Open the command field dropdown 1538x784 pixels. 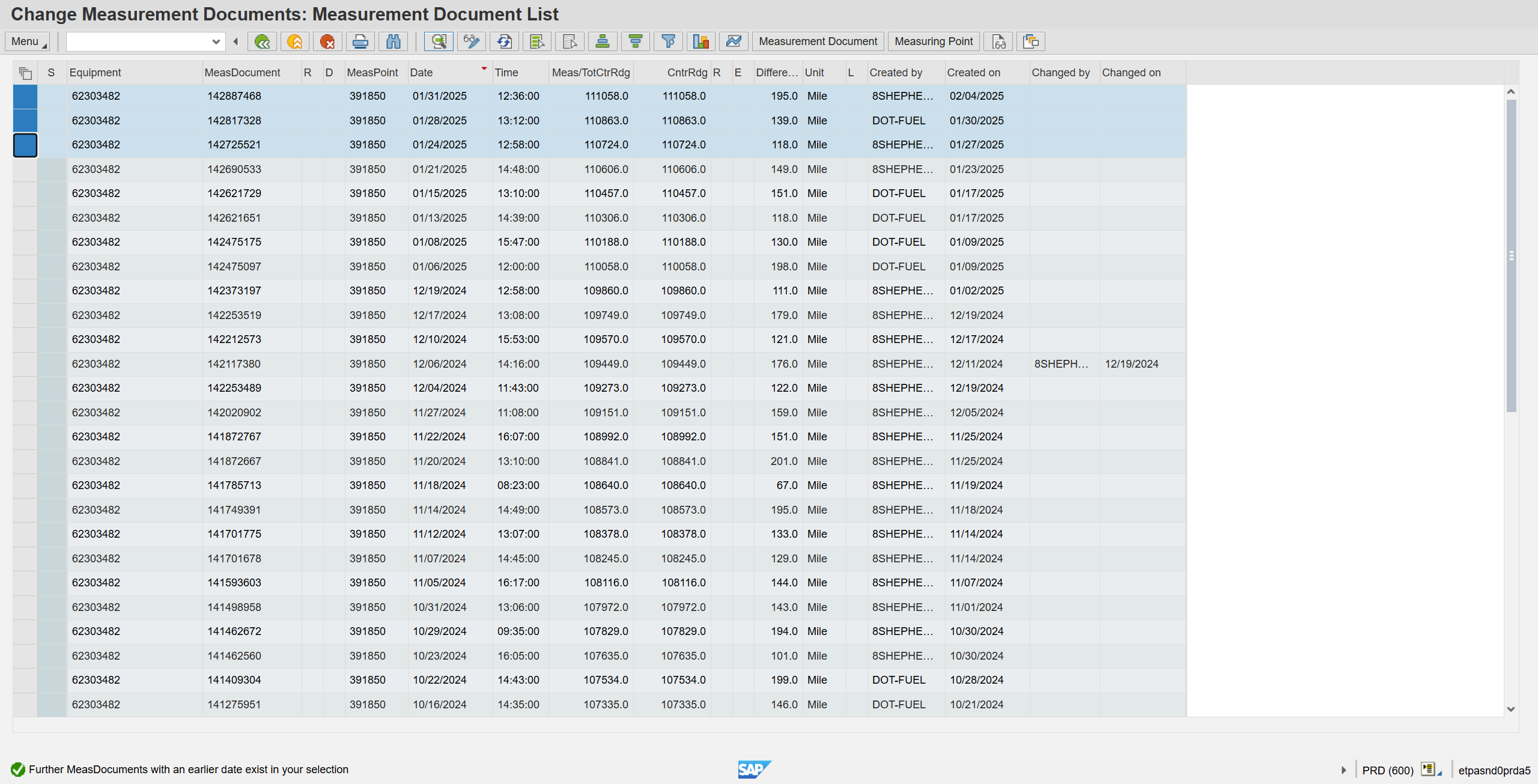click(216, 41)
